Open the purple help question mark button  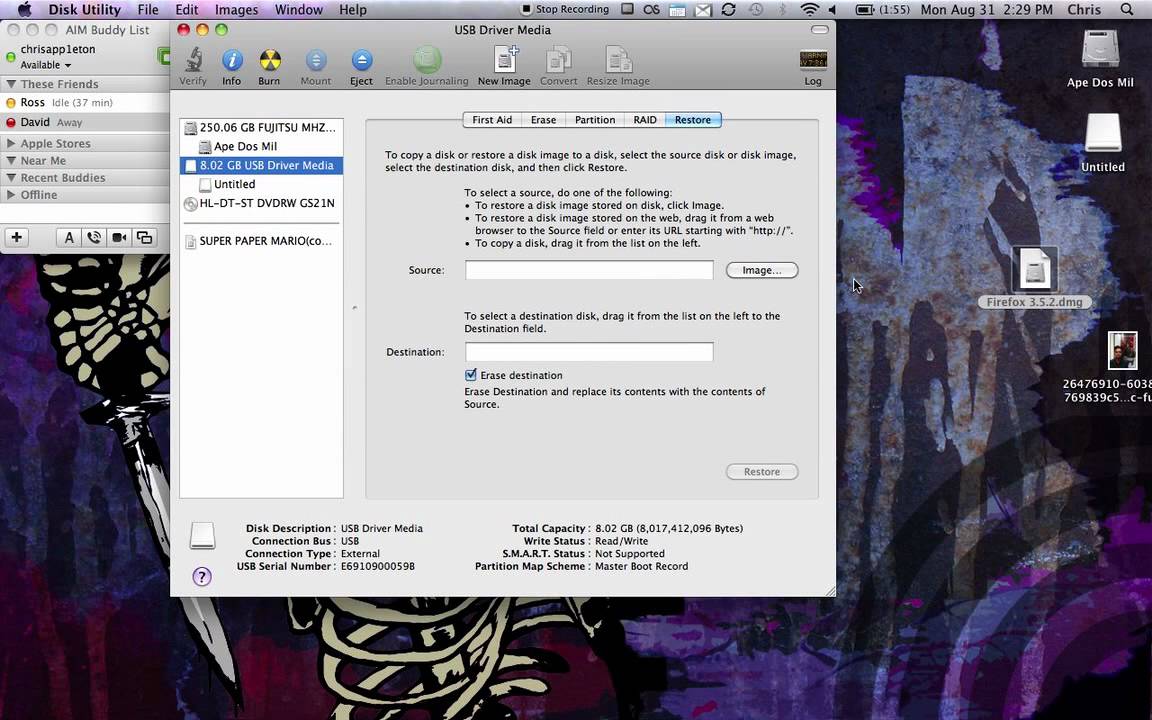(x=201, y=577)
